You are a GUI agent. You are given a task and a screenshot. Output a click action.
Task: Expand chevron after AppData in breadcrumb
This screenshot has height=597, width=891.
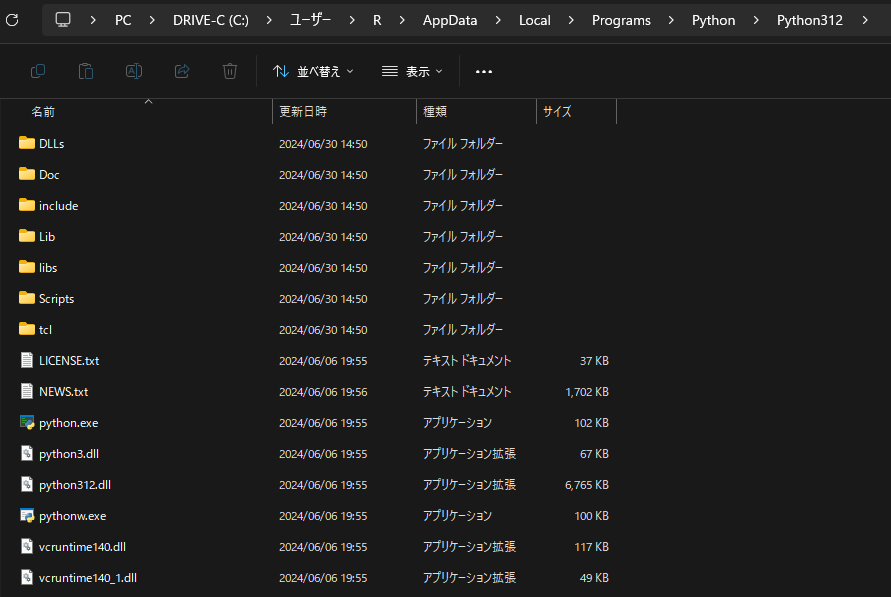(498, 20)
